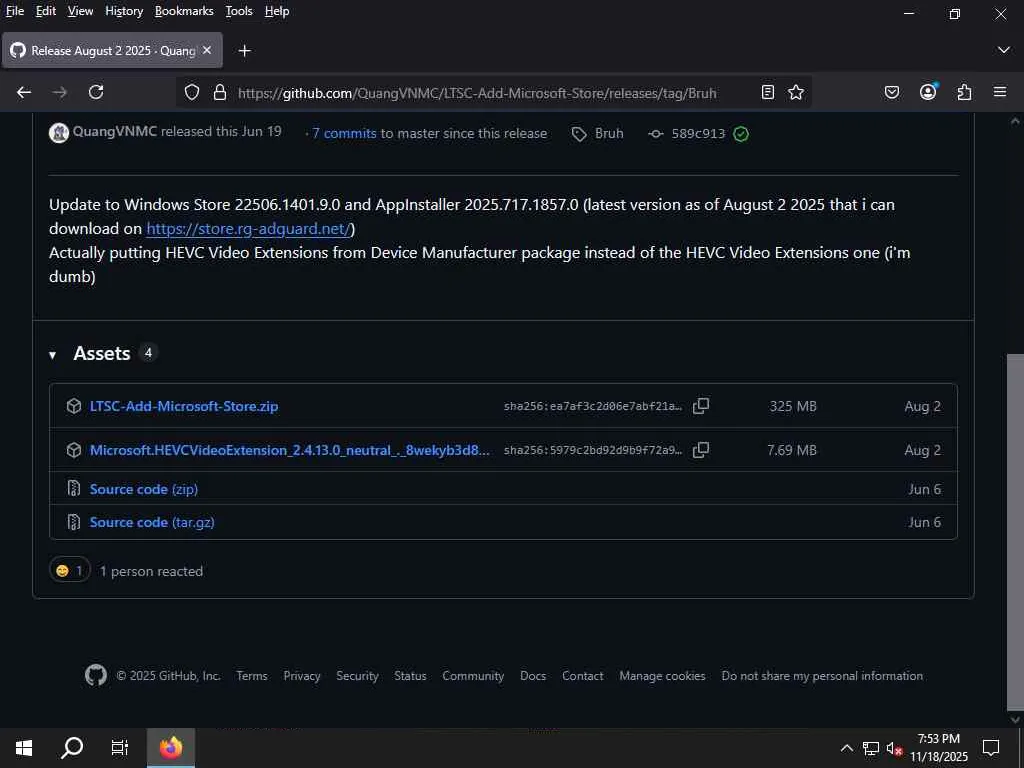Click the Firefox taskbar icon
The width and height of the screenshot is (1024, 768).
coord(170,748)
